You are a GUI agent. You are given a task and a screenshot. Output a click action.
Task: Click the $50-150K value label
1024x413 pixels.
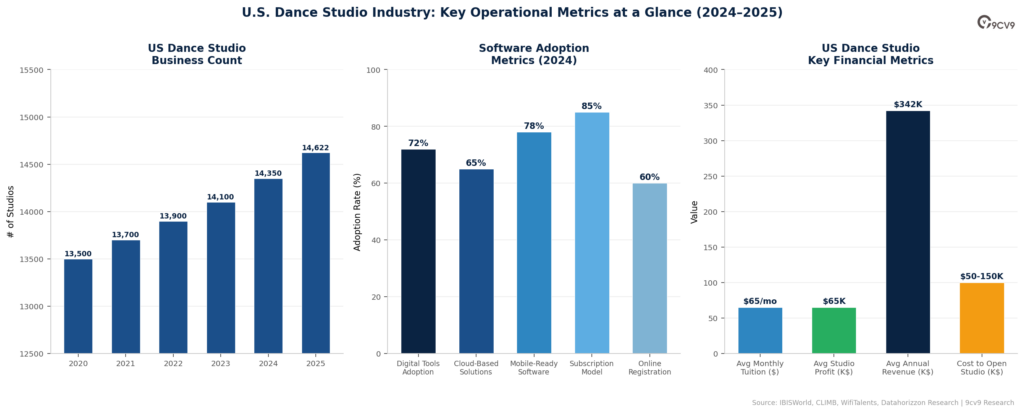pyautogui.click(x=982, y=277)
